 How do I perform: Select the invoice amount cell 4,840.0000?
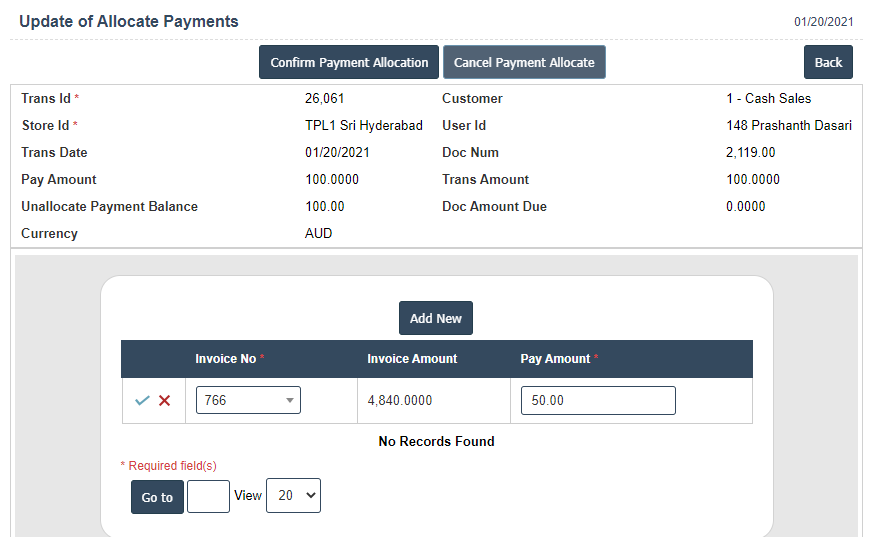pos(400,400)
